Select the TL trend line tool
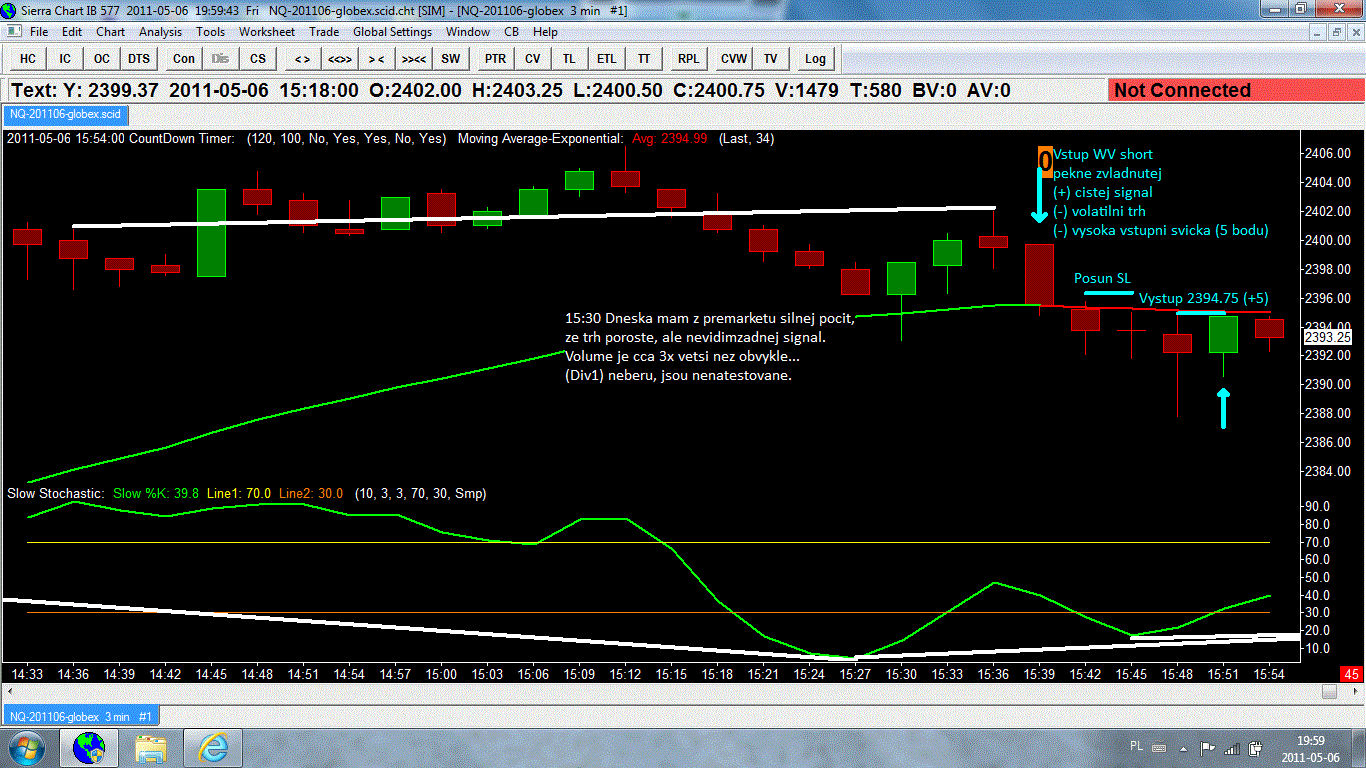1366x768 pixels. pos(570,58)
